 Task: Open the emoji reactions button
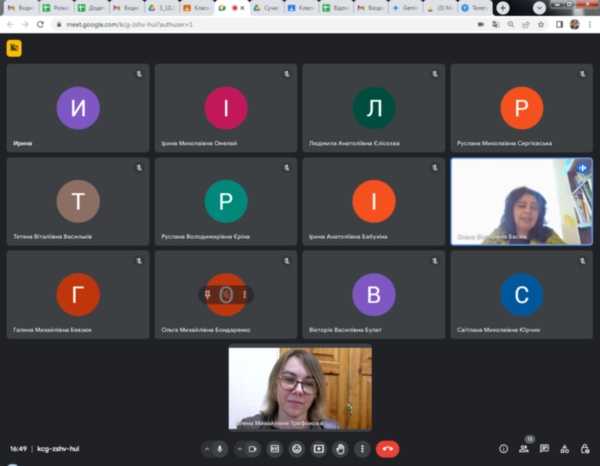coord(297,449)
